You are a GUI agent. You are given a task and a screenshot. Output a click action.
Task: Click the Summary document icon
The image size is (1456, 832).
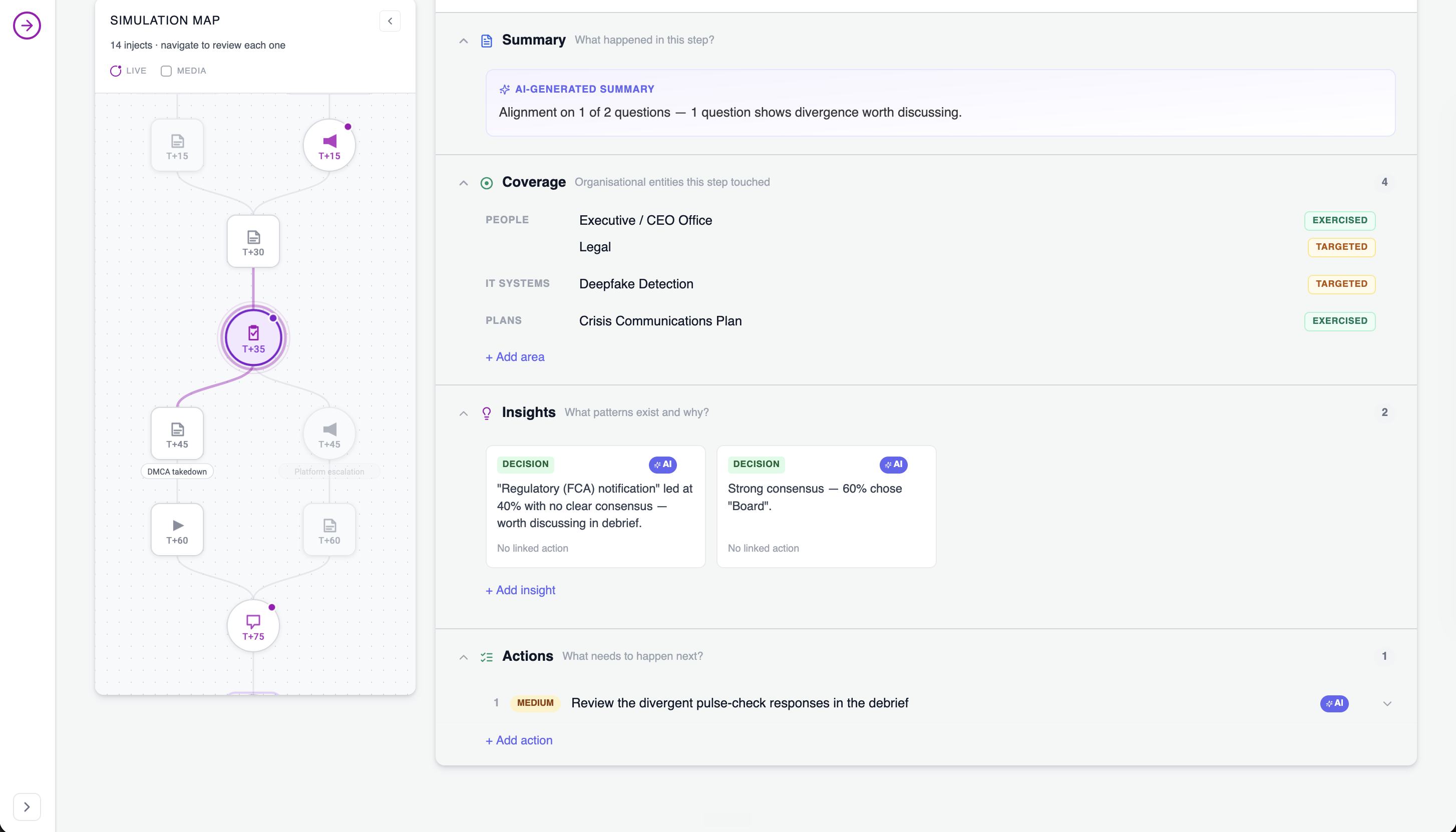coord(487,41)
